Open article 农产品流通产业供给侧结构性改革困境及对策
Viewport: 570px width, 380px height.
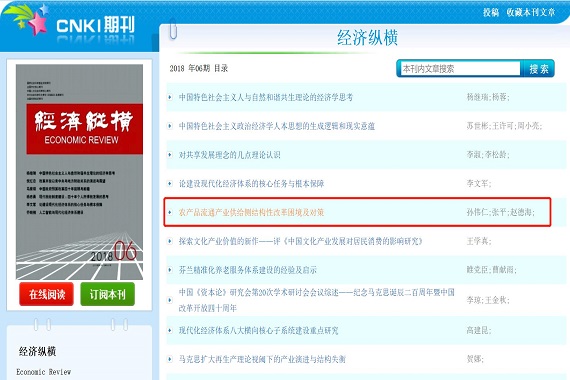251,212
